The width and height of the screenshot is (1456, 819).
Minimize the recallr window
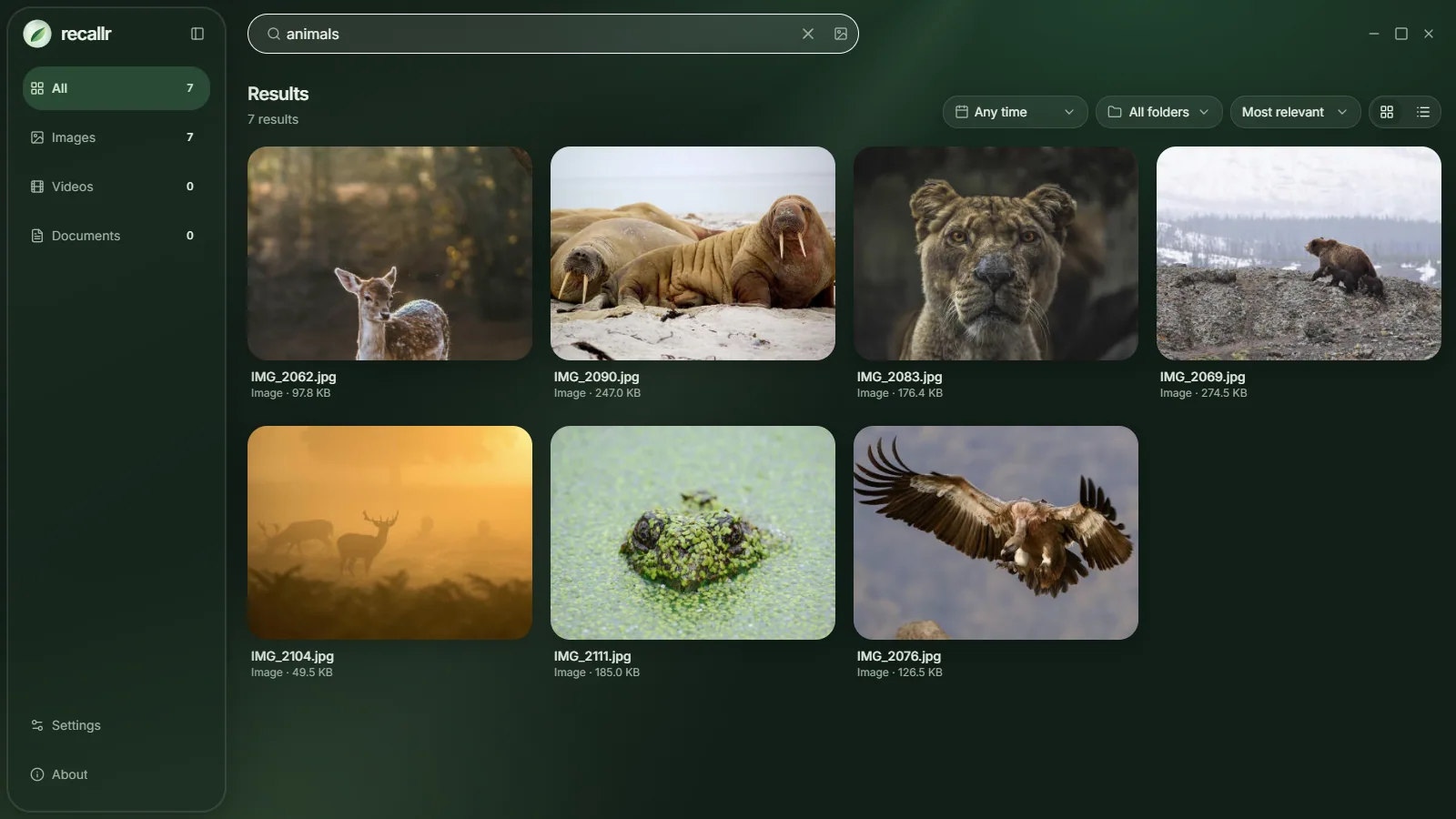[1374, 34]
